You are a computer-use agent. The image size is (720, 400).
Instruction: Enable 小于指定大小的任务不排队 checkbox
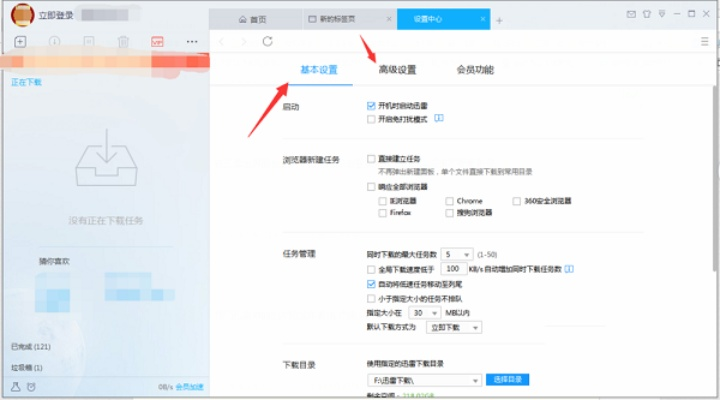click(x=371, y=299)
